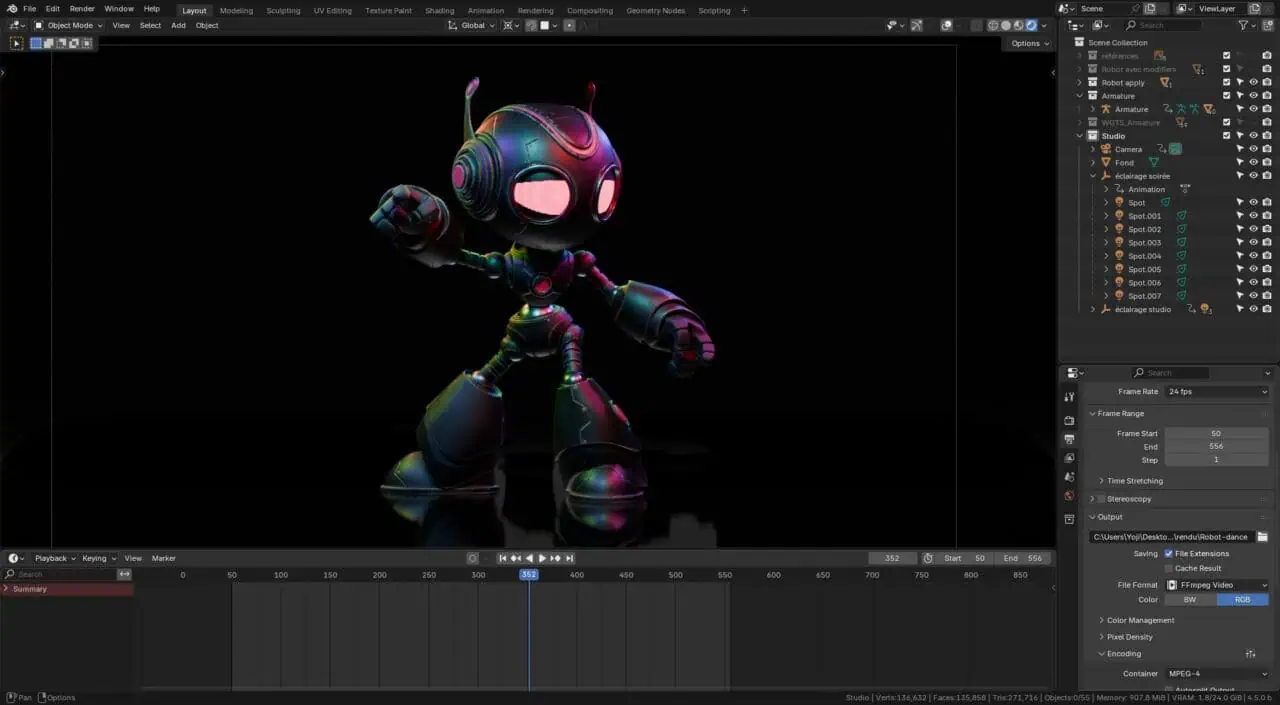
Task: Uncheck the File Extensions checkbox
Action: point(1168,553)
